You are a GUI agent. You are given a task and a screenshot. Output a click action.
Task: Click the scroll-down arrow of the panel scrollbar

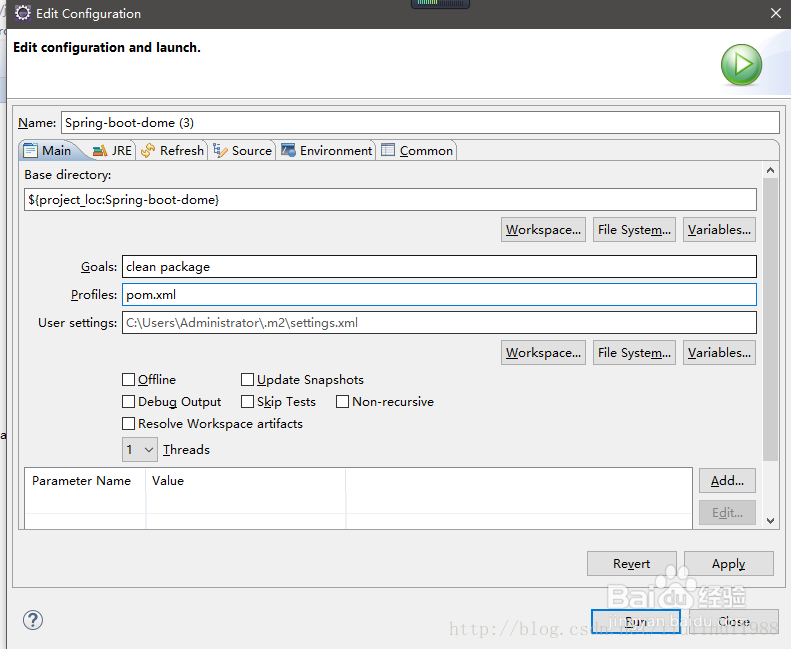[770, 521]
